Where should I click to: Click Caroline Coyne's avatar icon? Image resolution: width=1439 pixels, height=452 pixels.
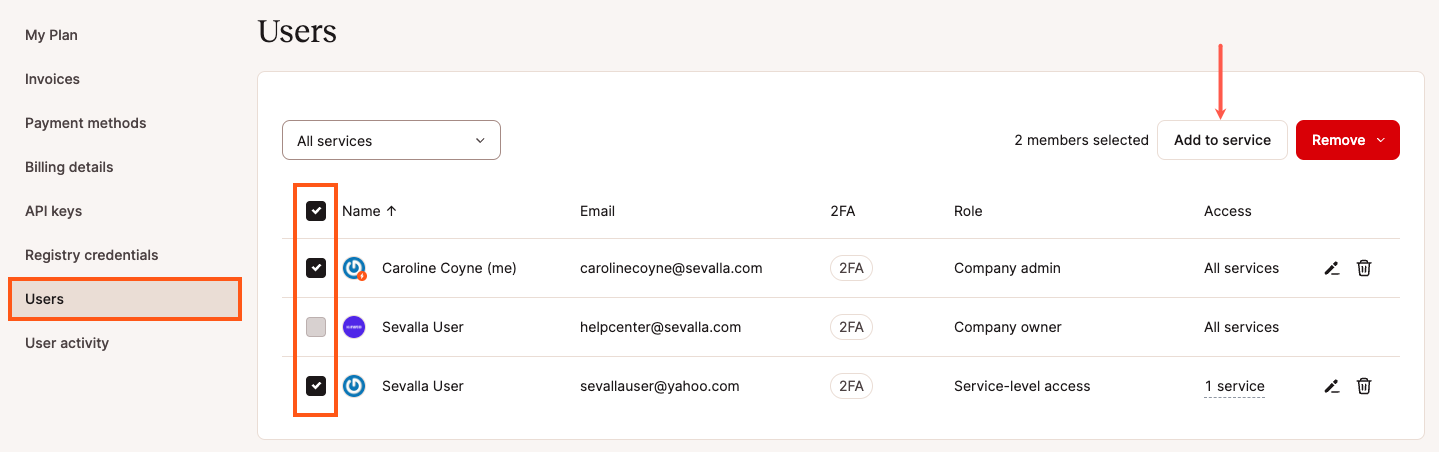tap(354, 268)
